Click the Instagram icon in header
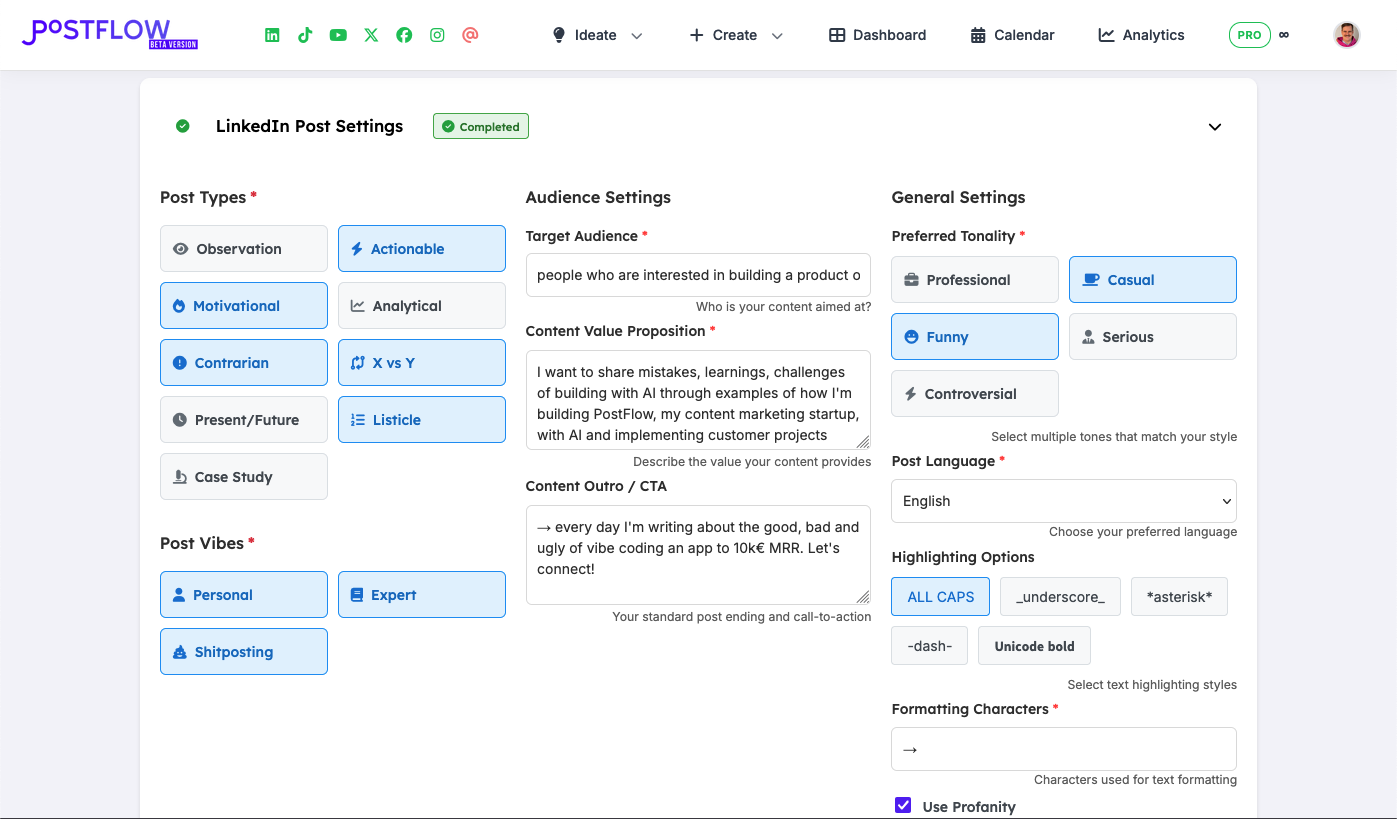 tap(437, 35)
